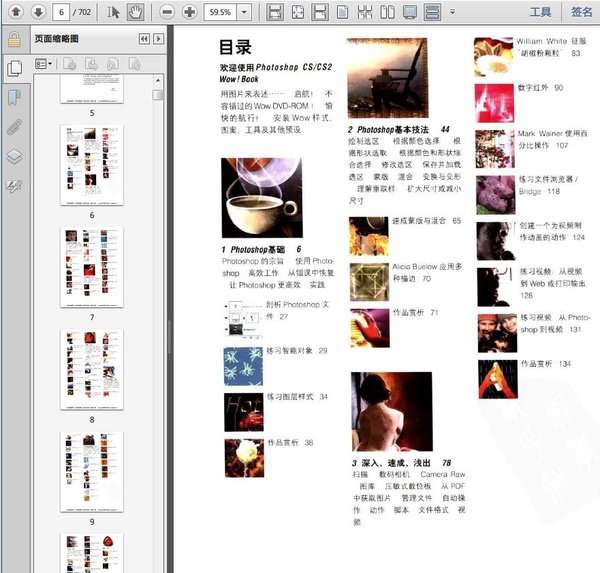Click heading '1 Photoshop基础 6'
This screenshot has height=573, width=600.
pos(262,250)
